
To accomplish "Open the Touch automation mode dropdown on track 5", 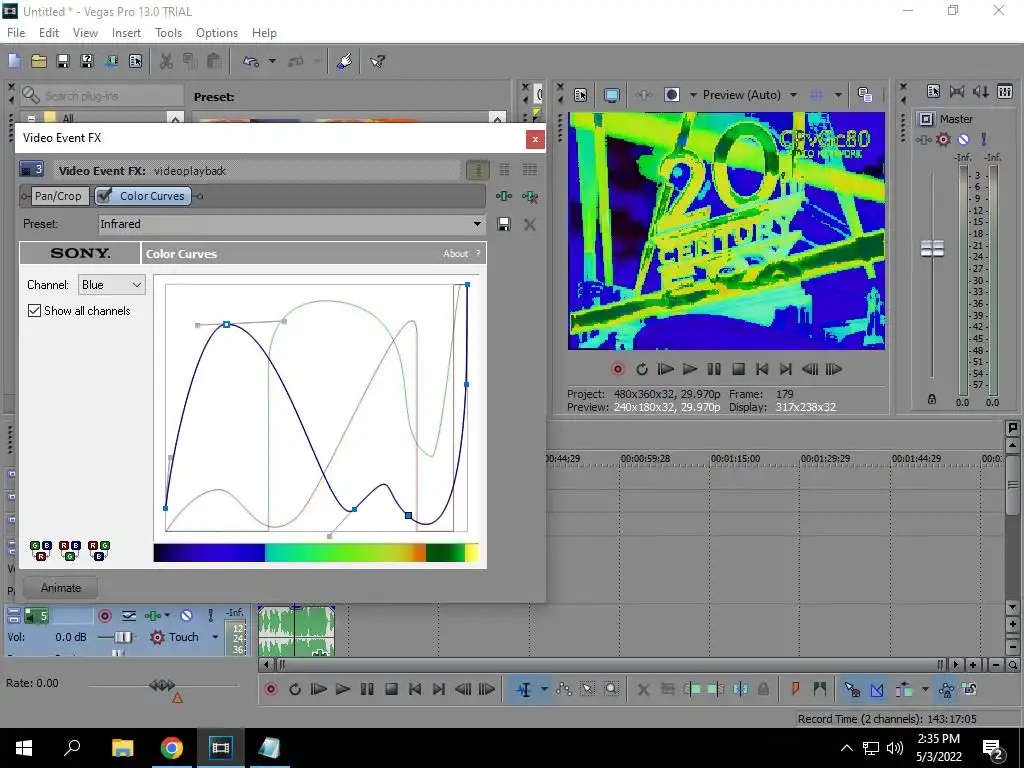I will [215, 637].
